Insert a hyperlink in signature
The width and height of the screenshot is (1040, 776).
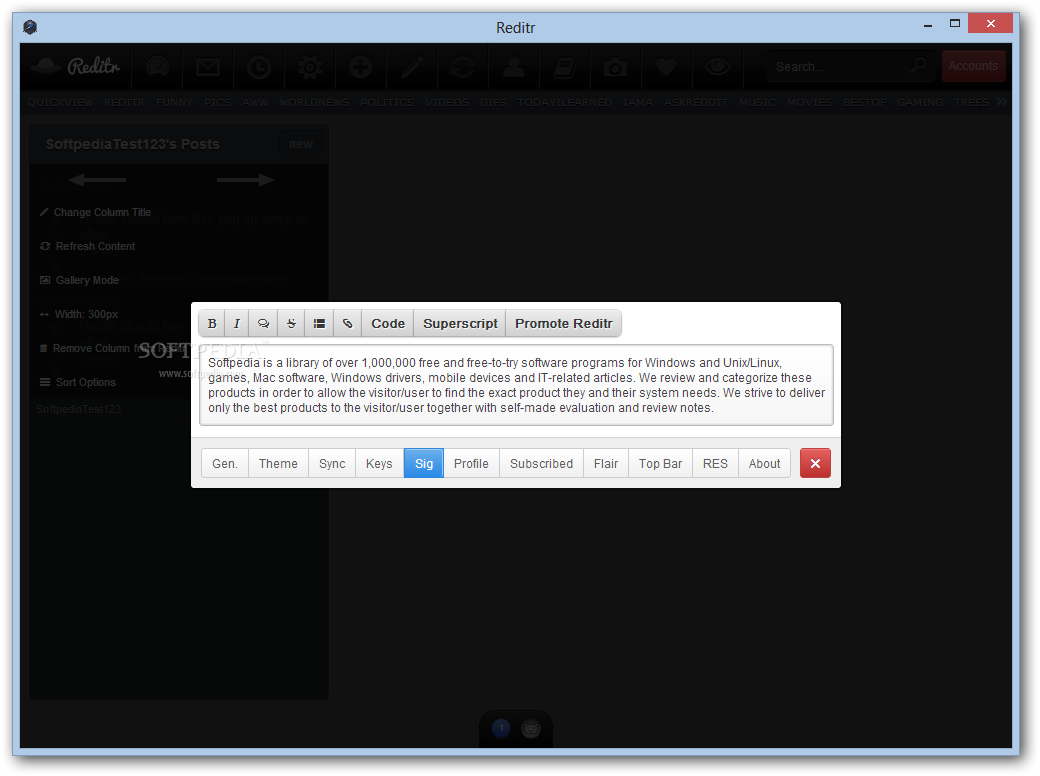click(347, 324)
